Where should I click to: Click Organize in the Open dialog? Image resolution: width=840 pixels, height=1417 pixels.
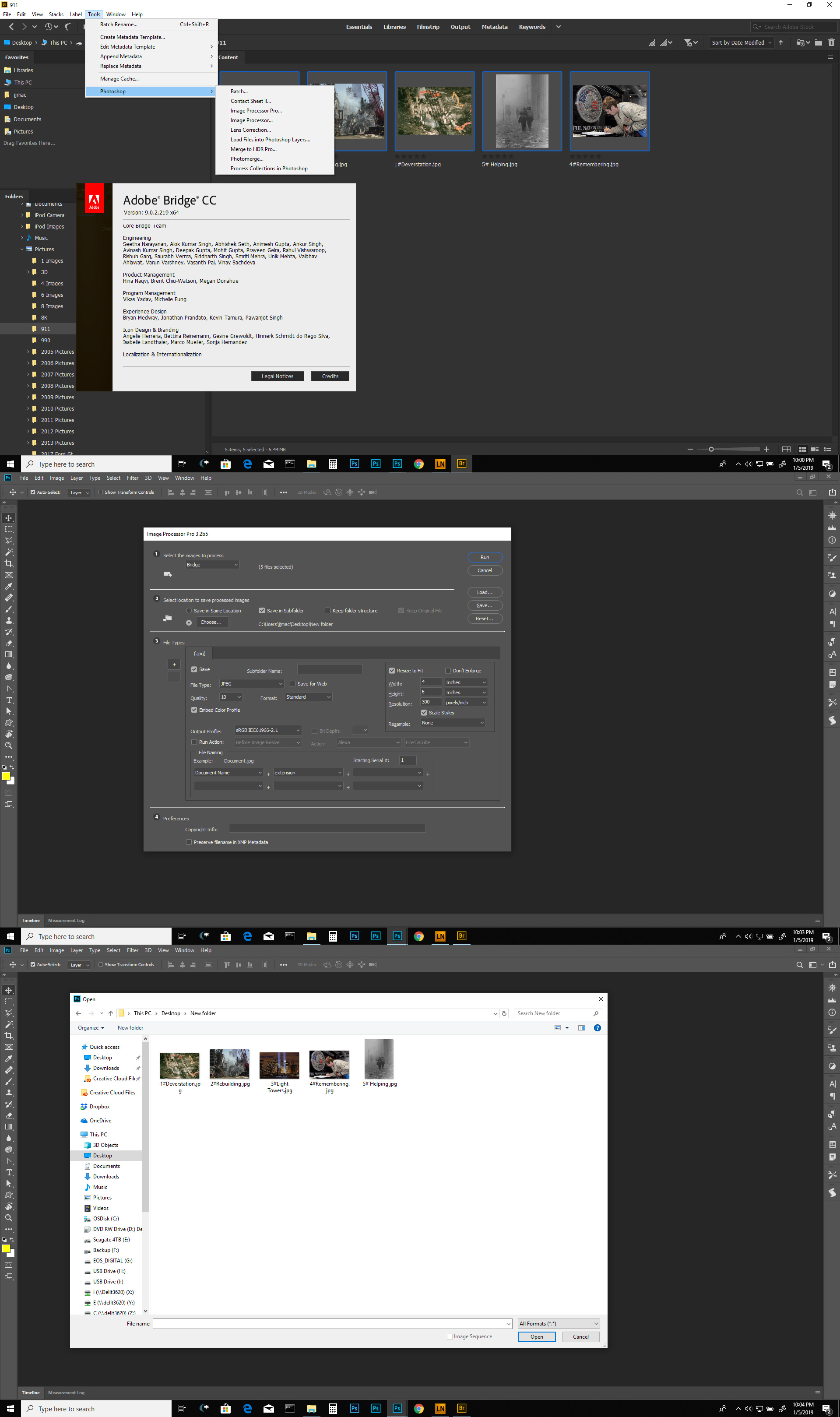tap(91, 1028)
